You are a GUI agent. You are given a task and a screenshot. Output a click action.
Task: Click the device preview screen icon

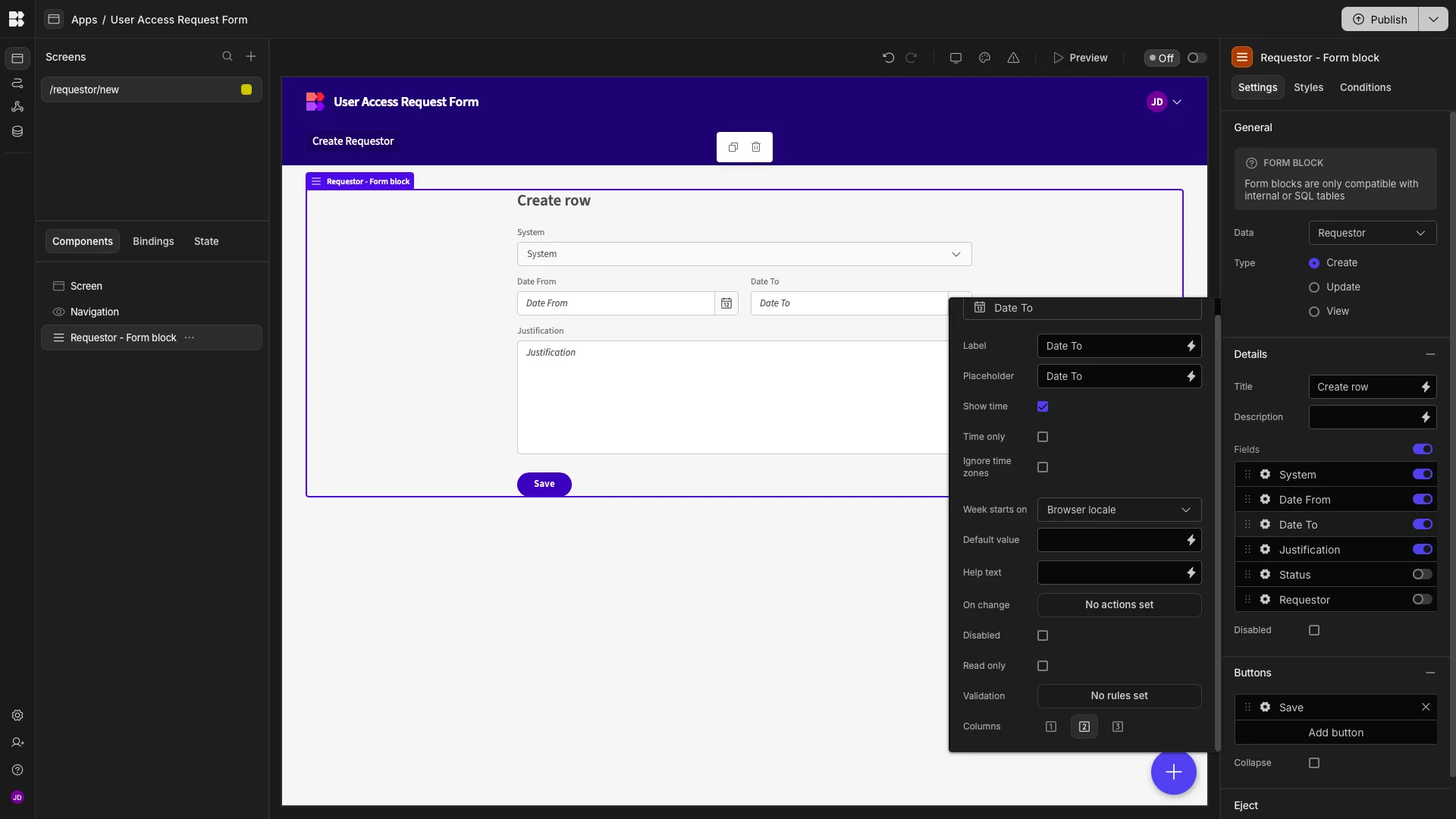pyautogui.click(x=955, y=58)
